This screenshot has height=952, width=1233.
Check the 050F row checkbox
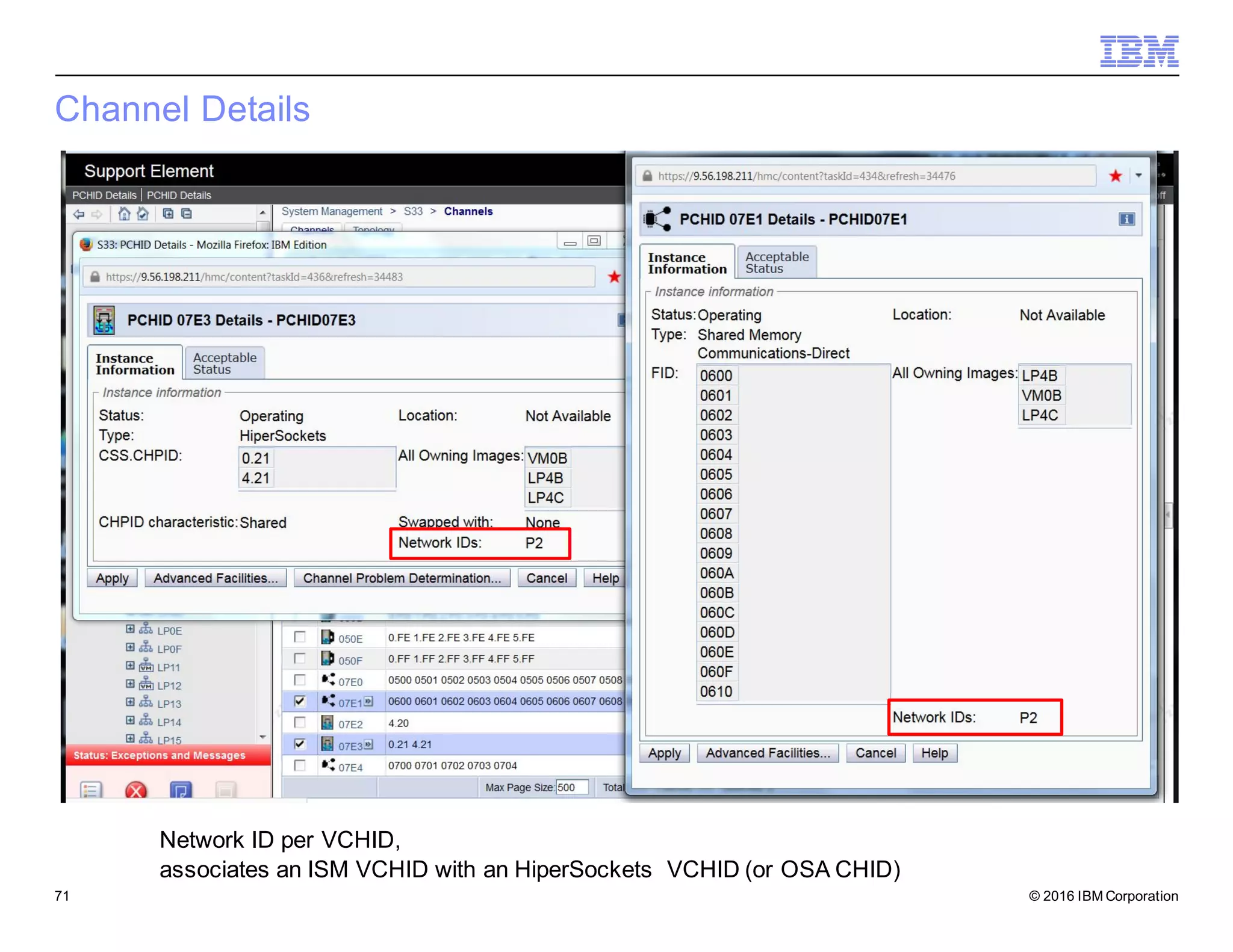(x=300, y=658)
